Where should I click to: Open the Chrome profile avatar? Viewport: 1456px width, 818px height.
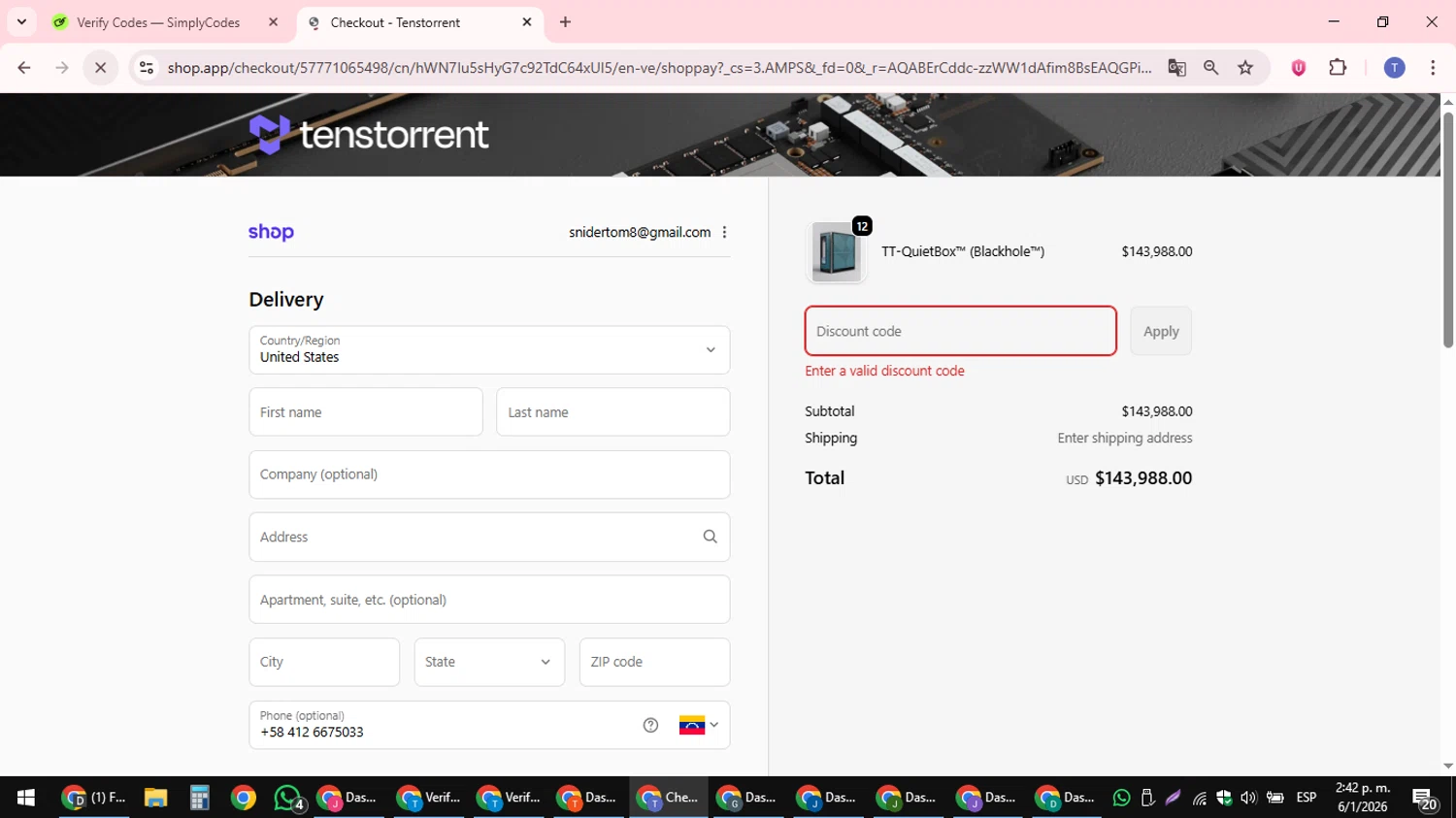pos(1394,67)
